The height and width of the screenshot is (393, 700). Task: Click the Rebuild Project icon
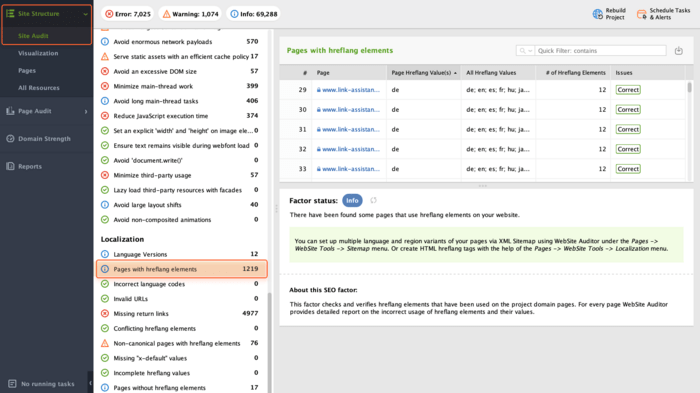point(597,14)
